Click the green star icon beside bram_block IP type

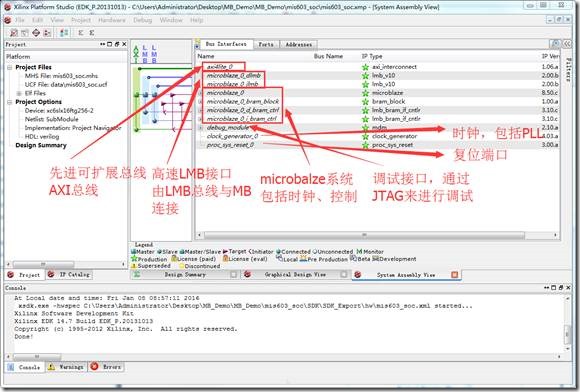pos(365,102)
